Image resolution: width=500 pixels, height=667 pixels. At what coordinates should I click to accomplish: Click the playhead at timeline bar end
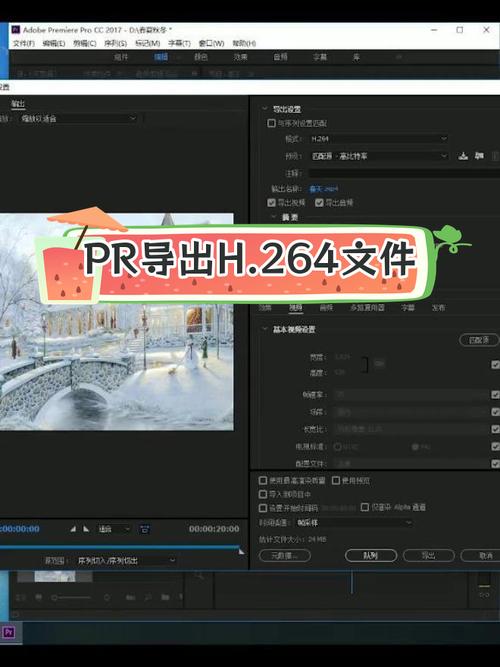point(241,551)
